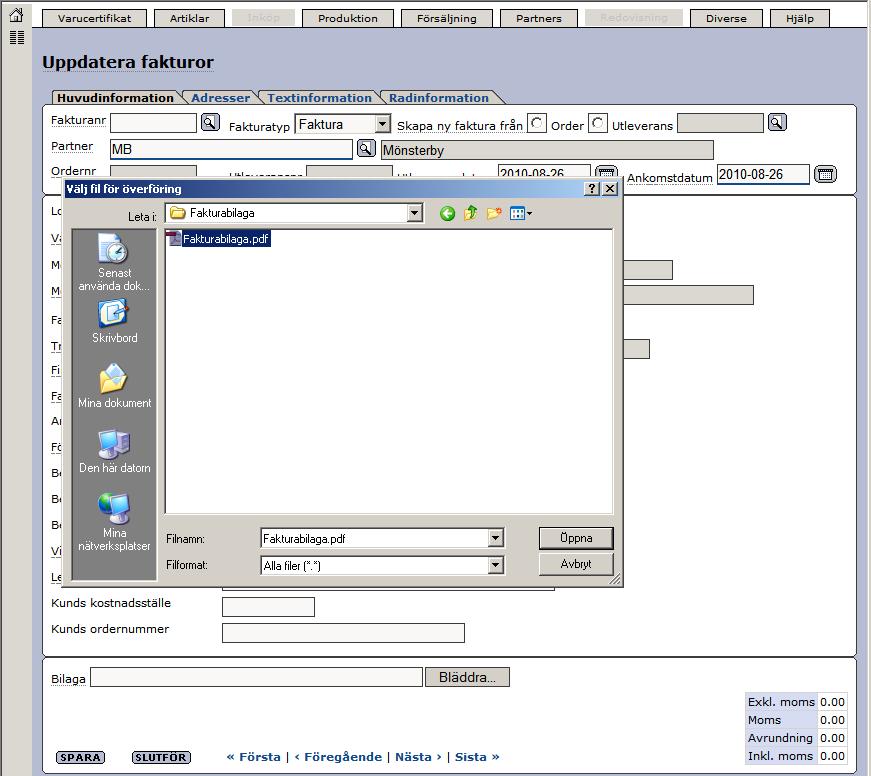Go to the home icon

click(x=17, y=15)
